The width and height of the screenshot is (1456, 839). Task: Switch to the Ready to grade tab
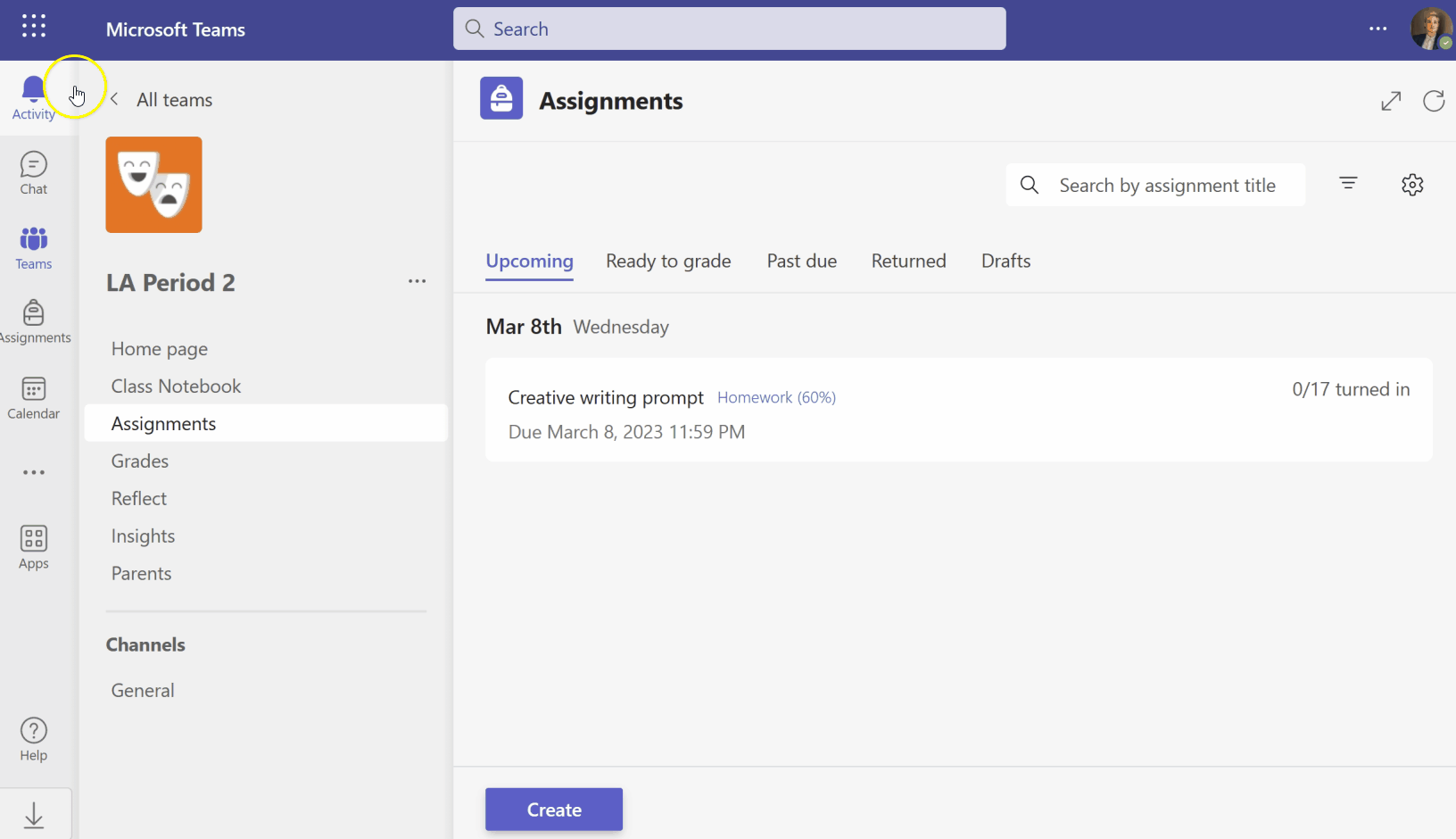(x=668, y=261)
